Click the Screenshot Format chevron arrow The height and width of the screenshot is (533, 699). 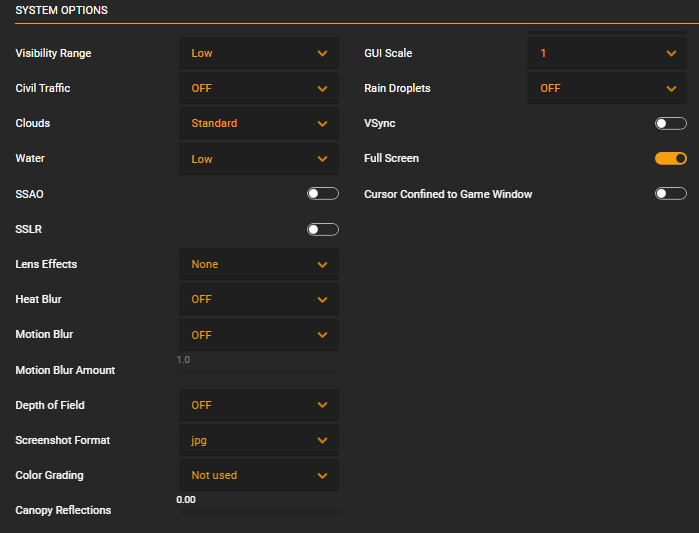(x=322, y=440)
